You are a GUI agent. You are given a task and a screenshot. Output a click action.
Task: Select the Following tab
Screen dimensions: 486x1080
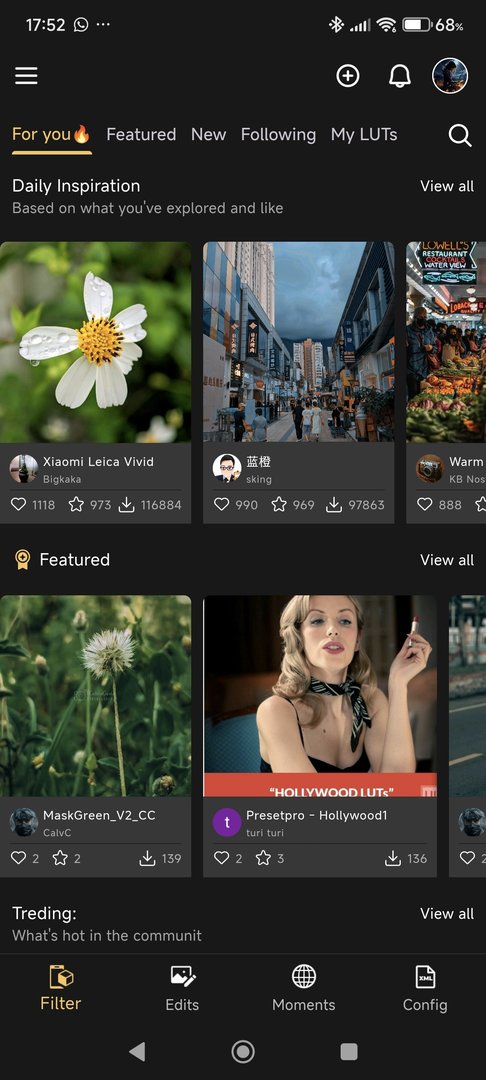(x=278, y=134)
